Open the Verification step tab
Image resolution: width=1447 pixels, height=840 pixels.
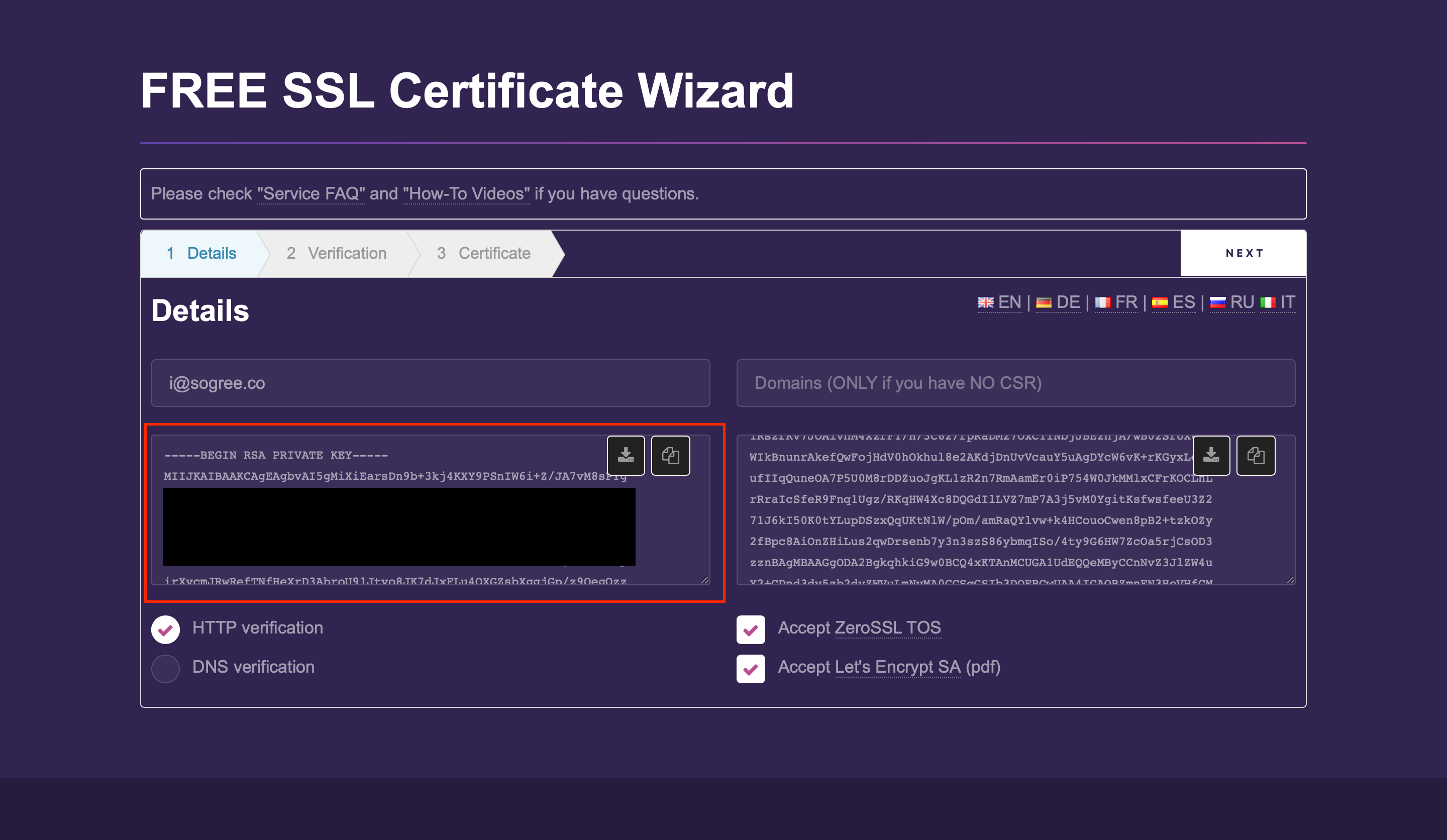tap(337, 253)
